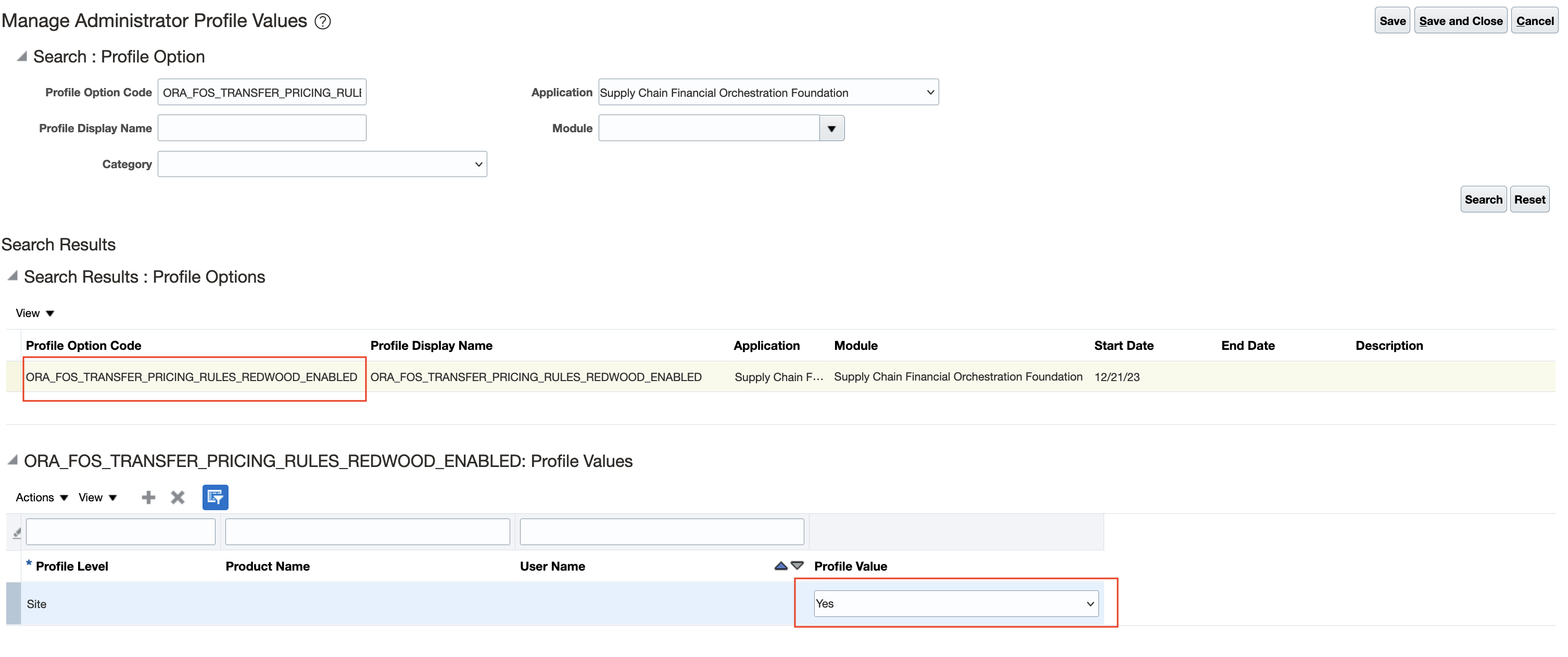Click the Search button
The width and height of the screenshot is (1568, 657).
tap(1483, 200)
